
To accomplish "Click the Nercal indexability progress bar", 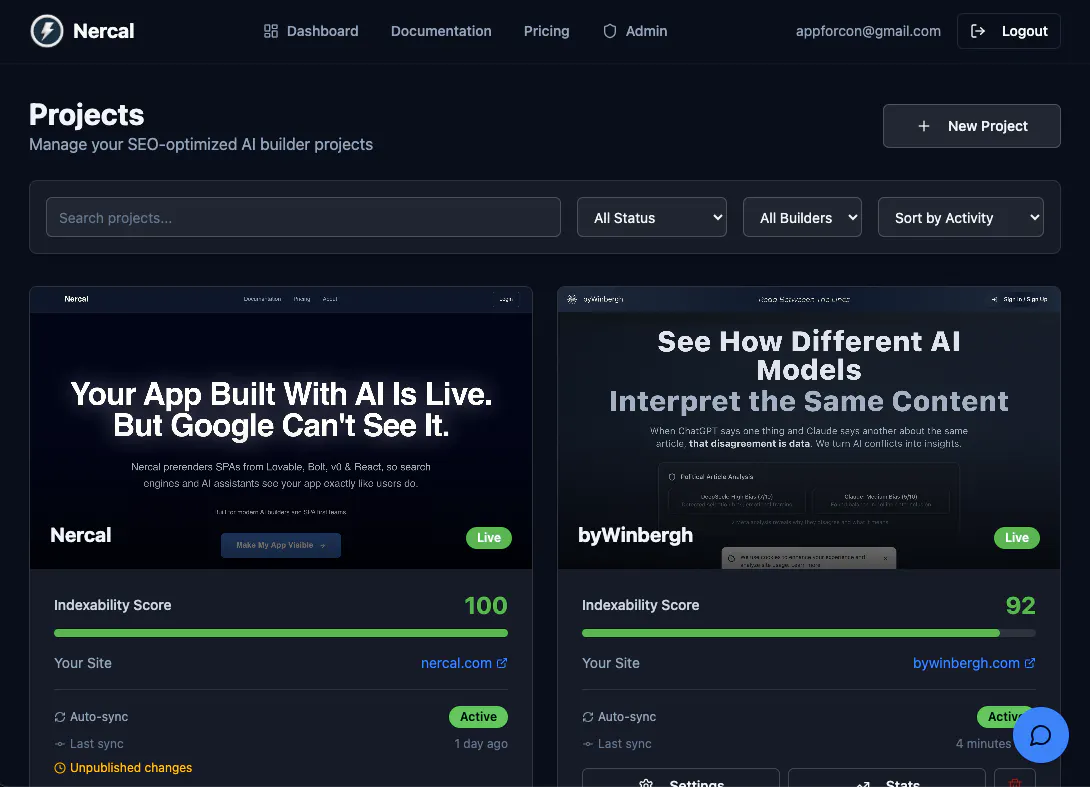I will click(x=281, y=633).
